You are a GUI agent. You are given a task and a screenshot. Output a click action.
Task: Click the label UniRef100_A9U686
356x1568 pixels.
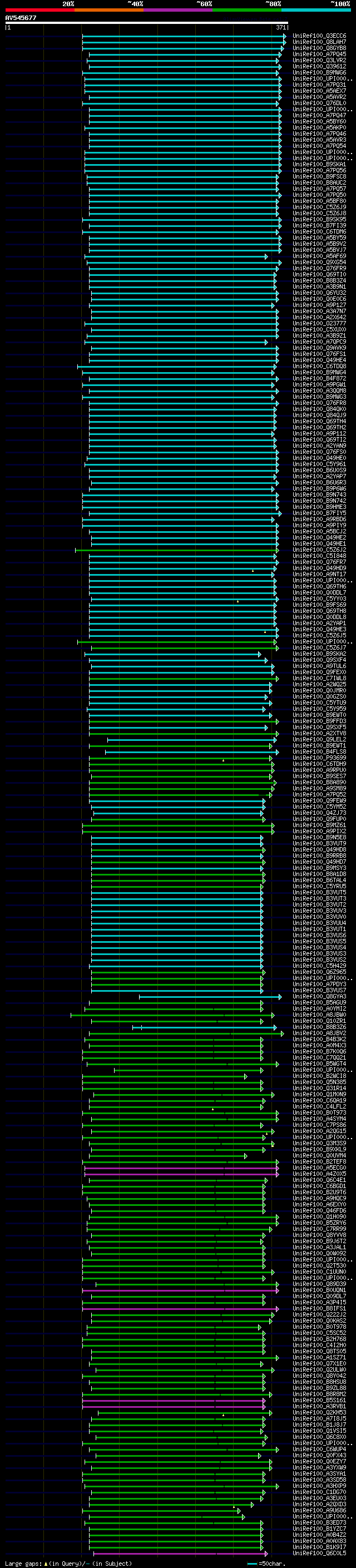pos(319,1510)
